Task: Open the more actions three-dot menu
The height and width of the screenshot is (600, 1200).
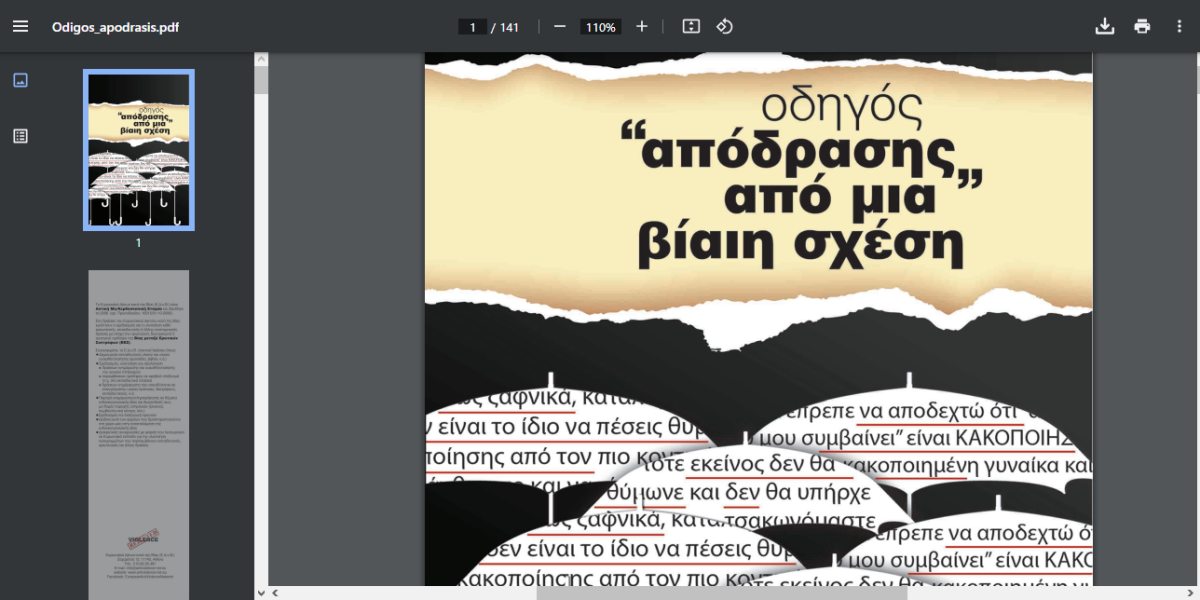Action: 1179,27
